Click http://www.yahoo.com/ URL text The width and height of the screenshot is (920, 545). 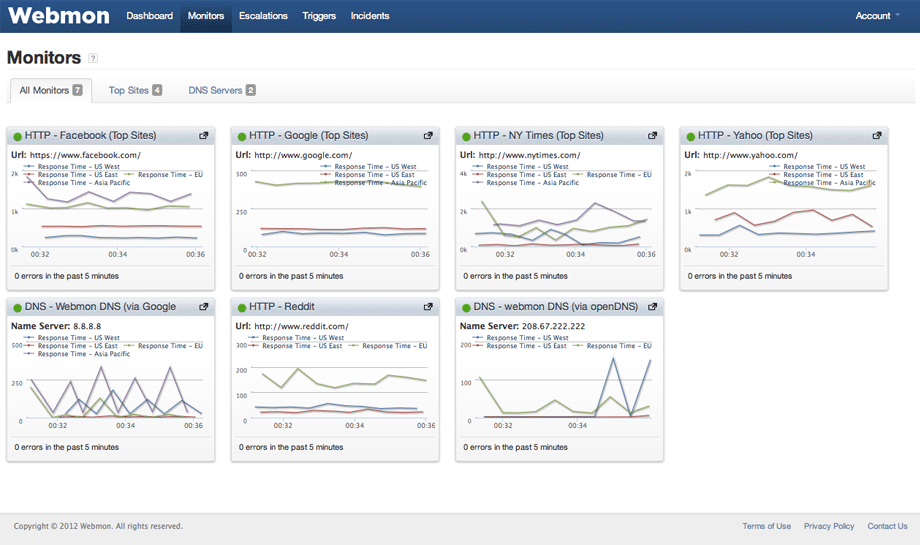click(750, 155)
